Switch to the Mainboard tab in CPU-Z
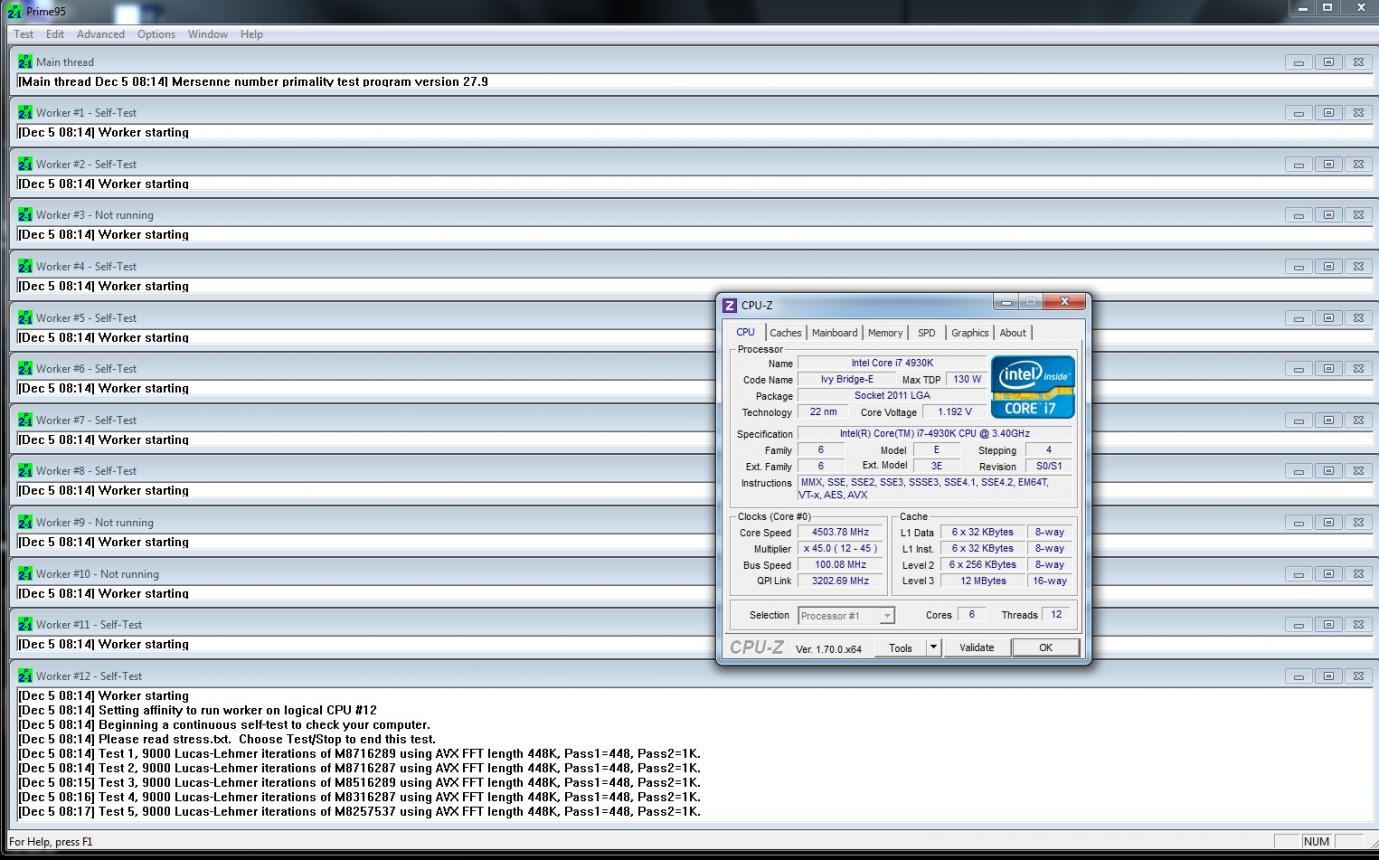Screen dimensions: 1379x860 pos(835,333)
